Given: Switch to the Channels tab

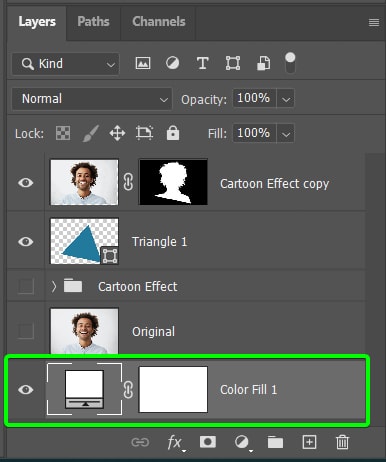Looking at the screenshot, I should point(159,22).
